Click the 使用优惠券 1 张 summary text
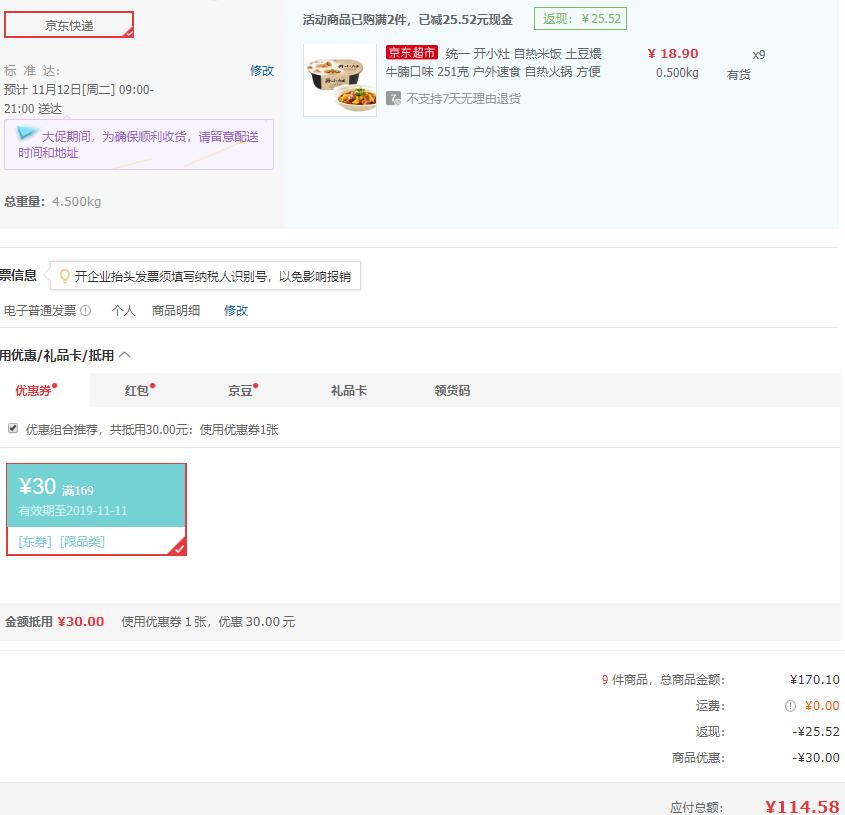 tap(208, 621)
